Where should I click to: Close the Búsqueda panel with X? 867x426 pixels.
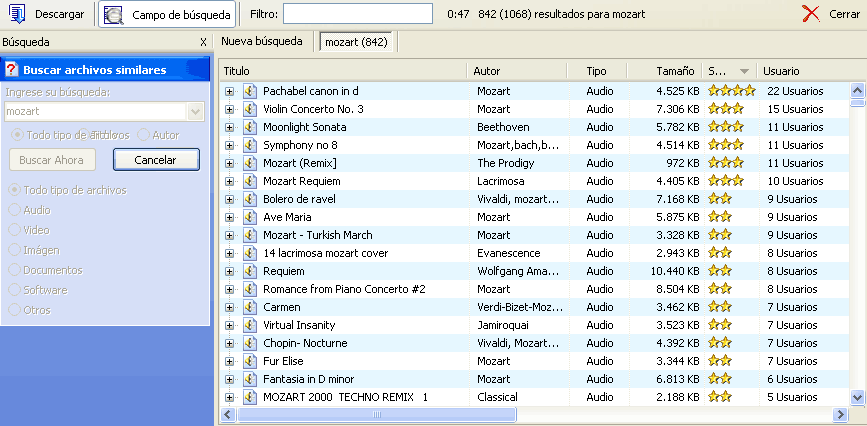point(203,43)
